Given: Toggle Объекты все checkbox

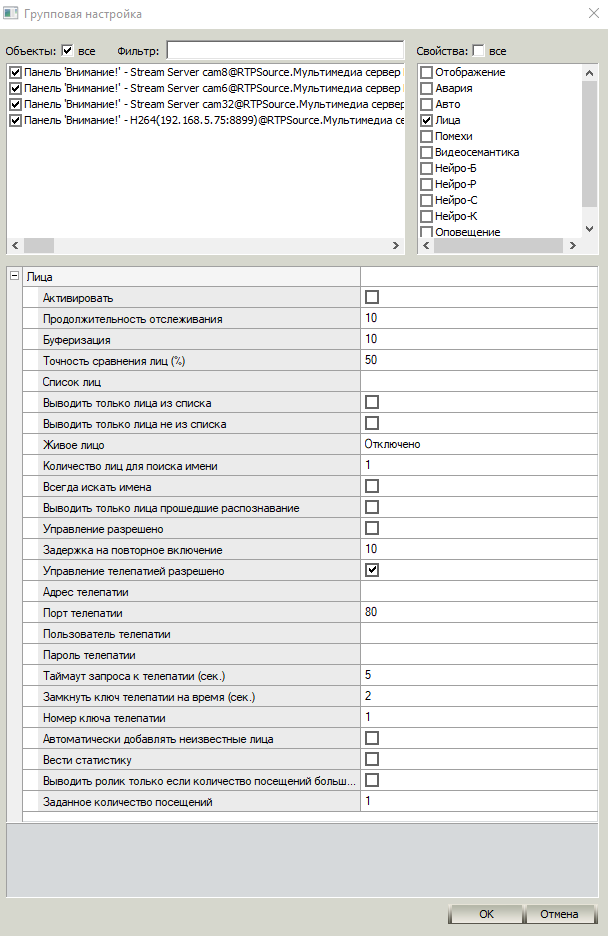Looking at the screenshot, I should point(67,51).
